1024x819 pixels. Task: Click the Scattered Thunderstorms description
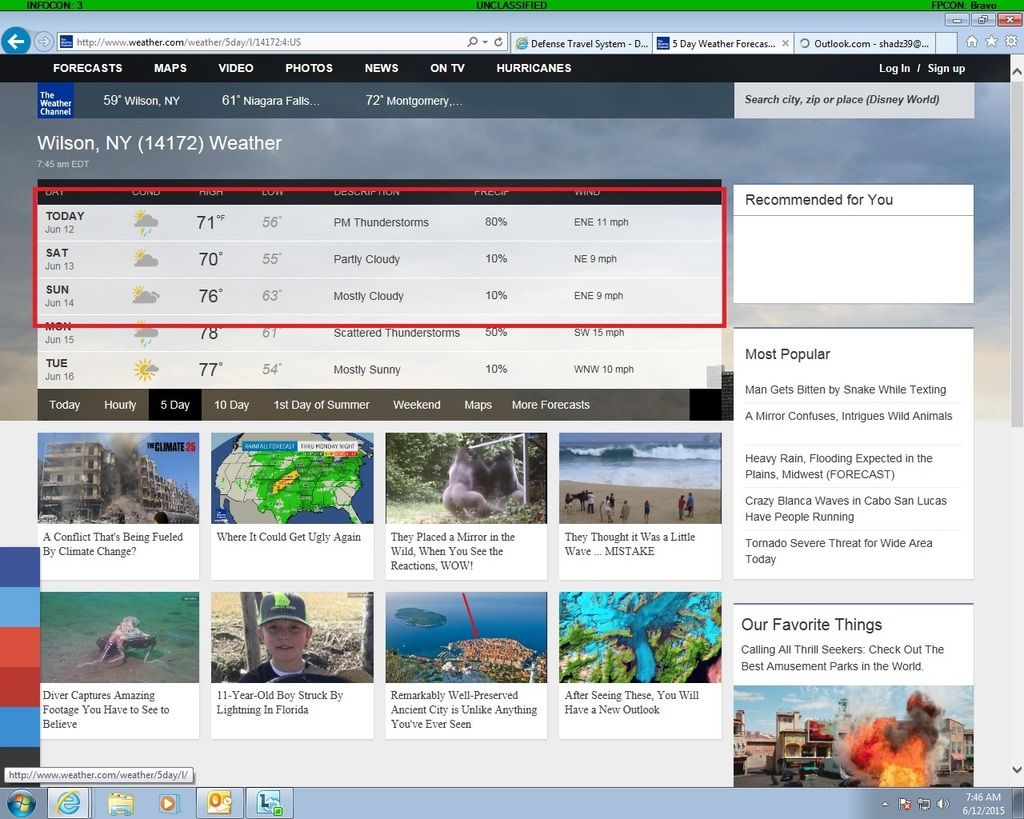coord(396,333)
